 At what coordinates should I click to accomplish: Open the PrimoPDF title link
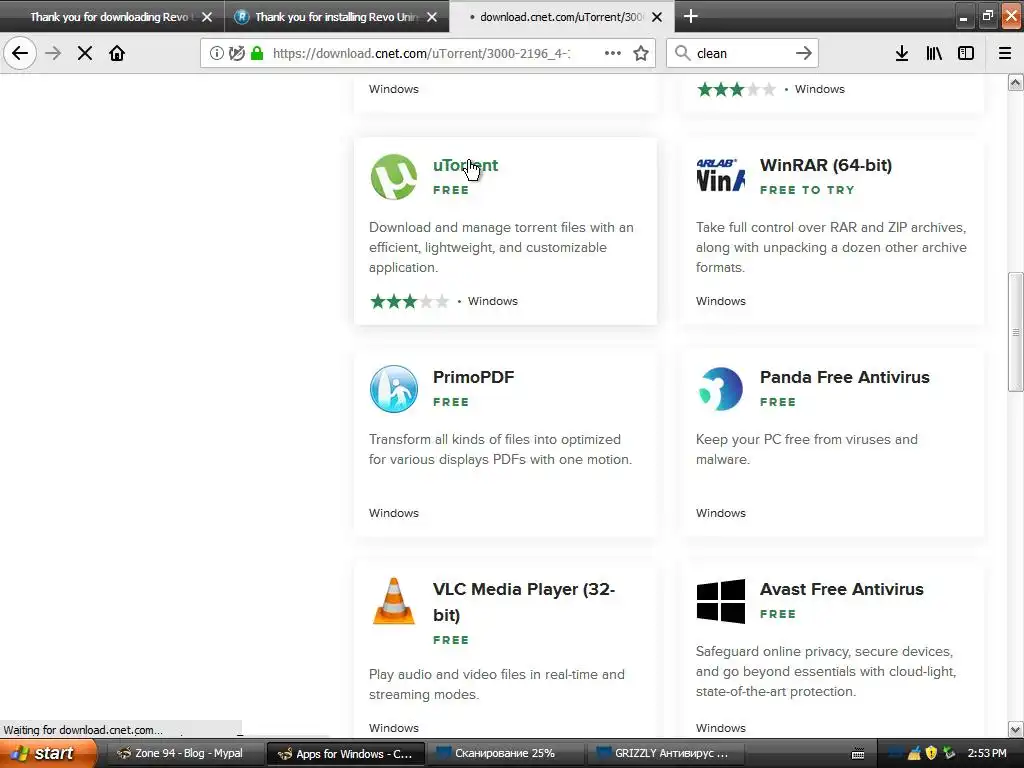coord(473,377)
